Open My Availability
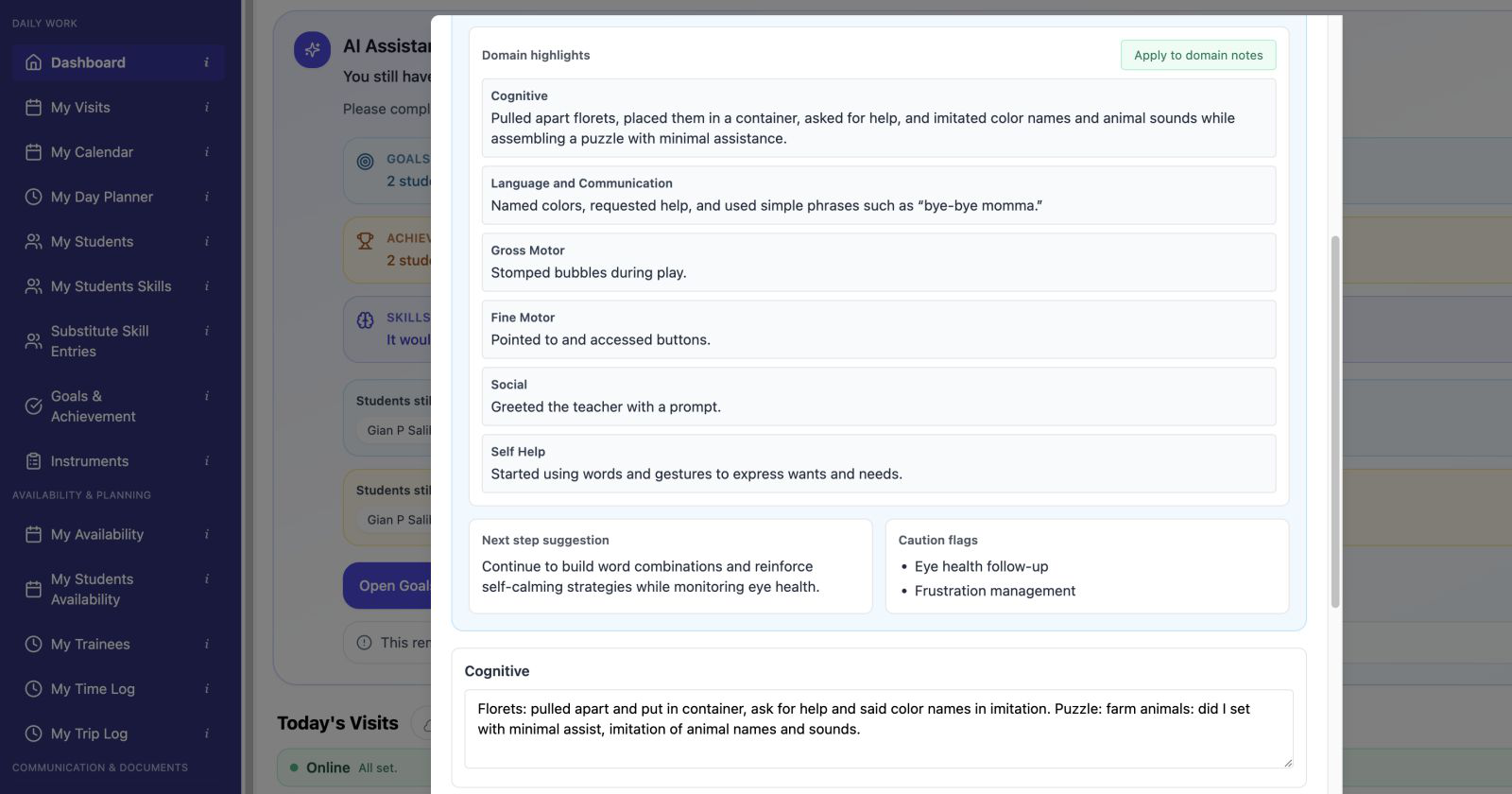Viewport: 1512px width, 794px height. tap(96, 534)
